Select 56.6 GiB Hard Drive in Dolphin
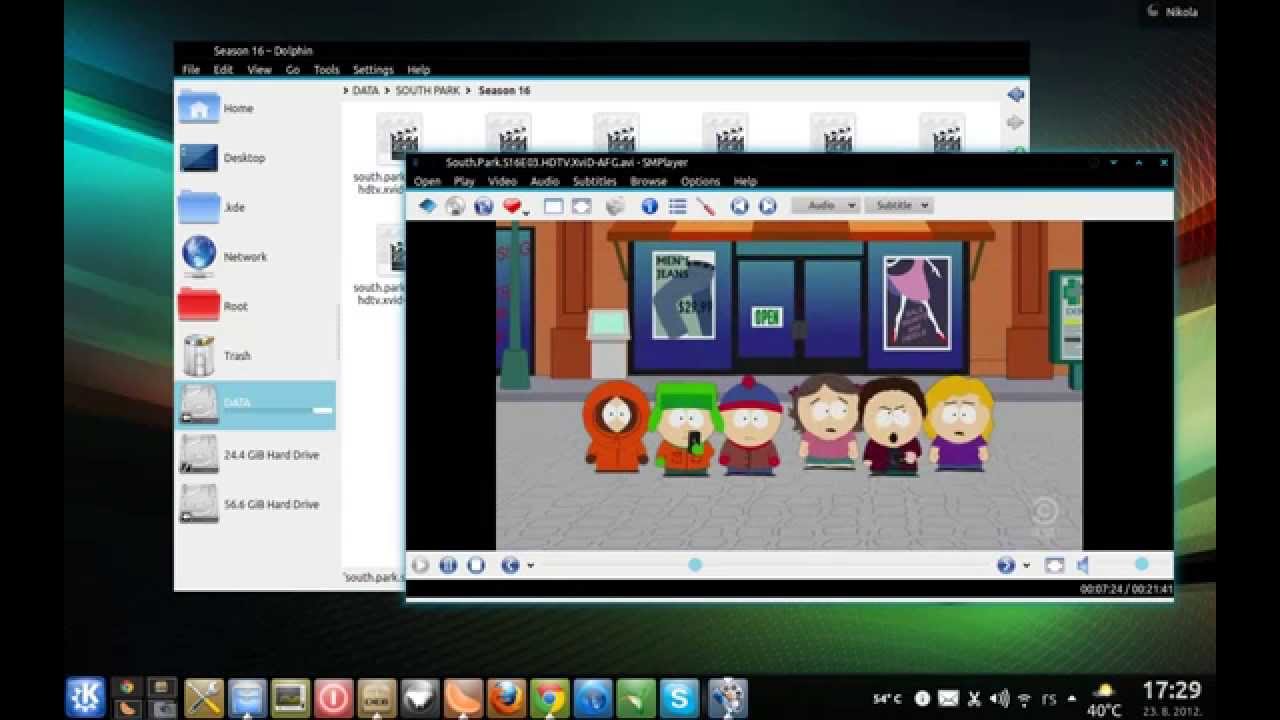1280x720 pixels. tap(256, 504)
